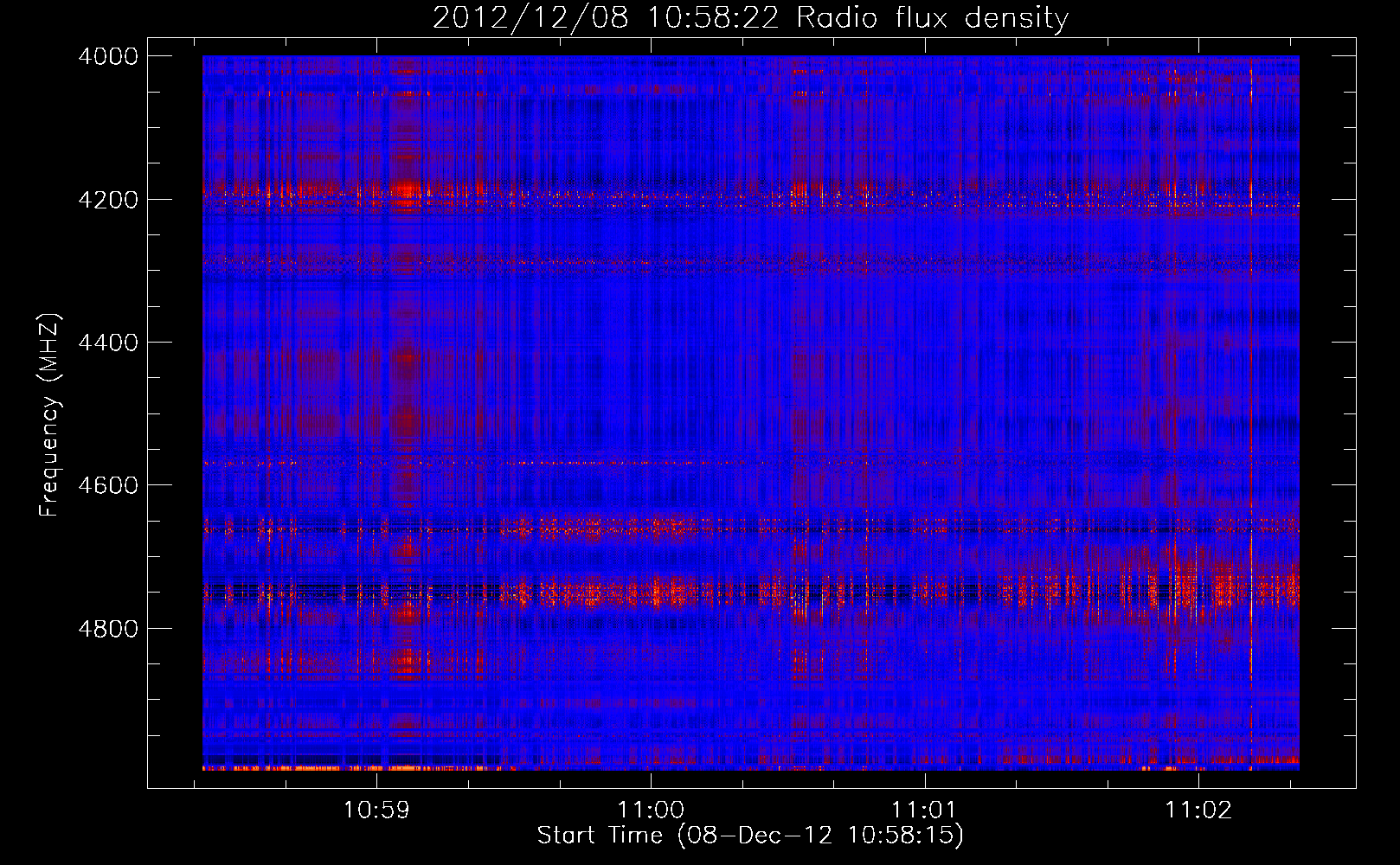Click the 4200 frequency axis label
Viewport: 1400px width, 865px height.
point(108,200)
